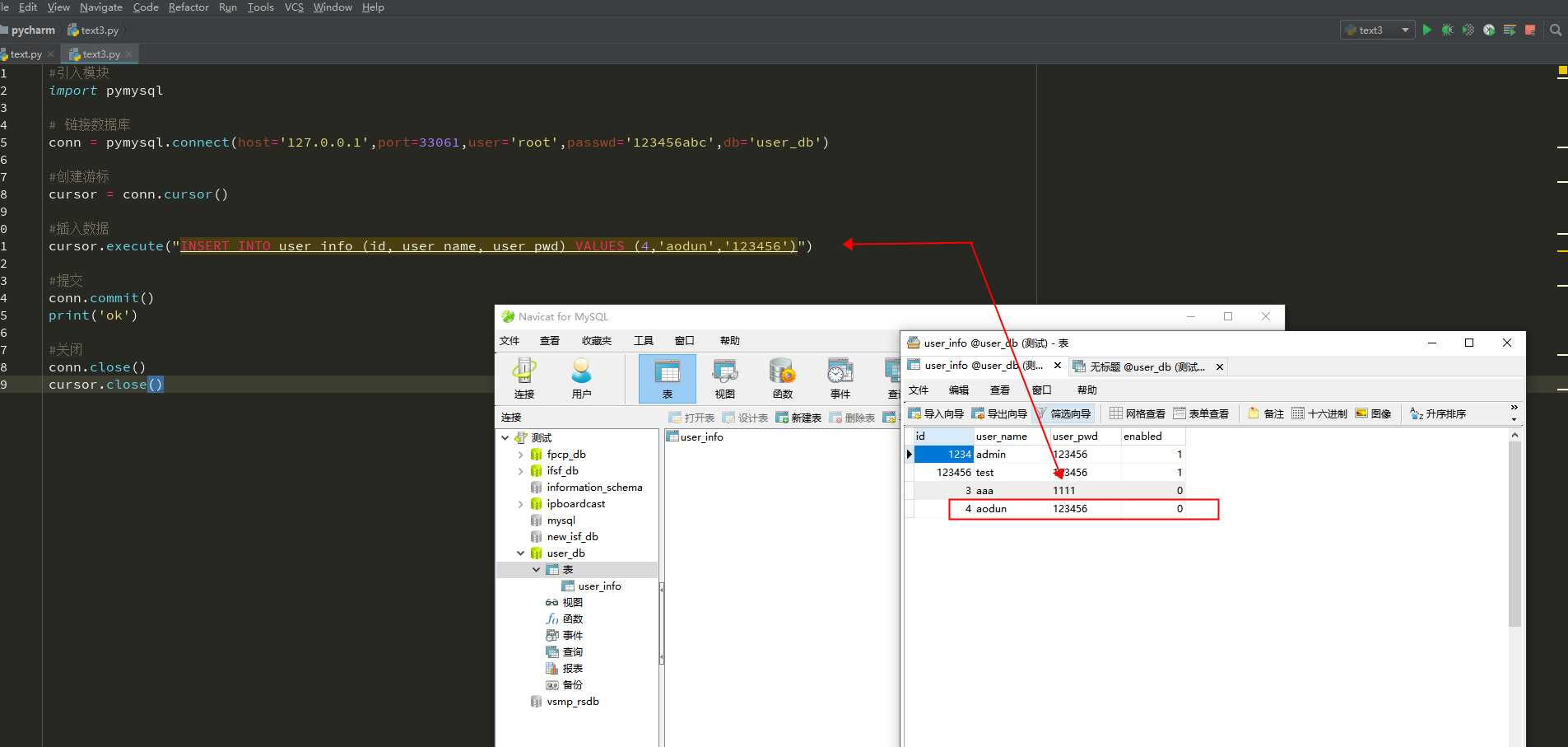Open the Refactor menu in PyCharm

[x=188, y=7]
